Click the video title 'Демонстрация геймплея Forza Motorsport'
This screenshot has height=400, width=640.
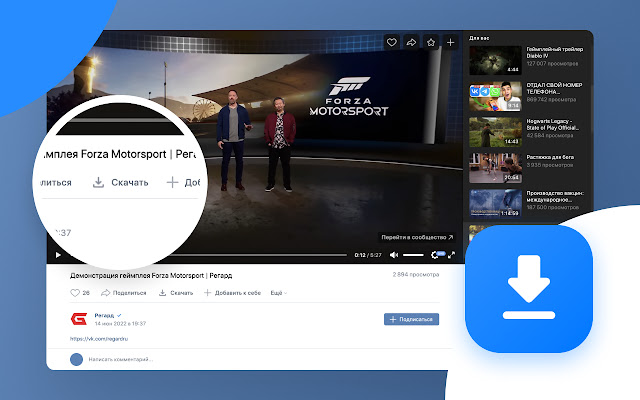pyautogui.click(x=151, y=276)
